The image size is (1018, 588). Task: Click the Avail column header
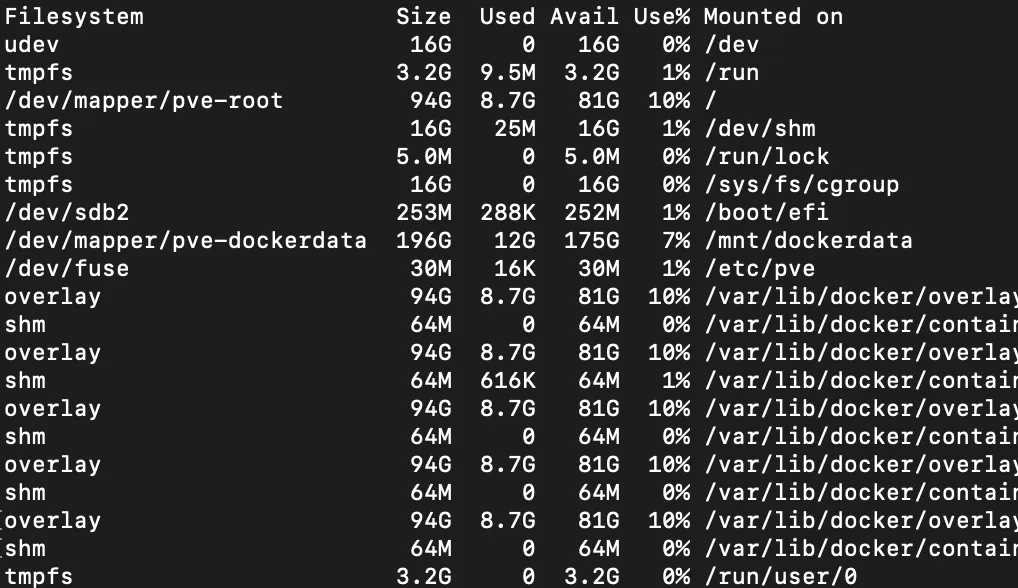click(x=585, y=17)
